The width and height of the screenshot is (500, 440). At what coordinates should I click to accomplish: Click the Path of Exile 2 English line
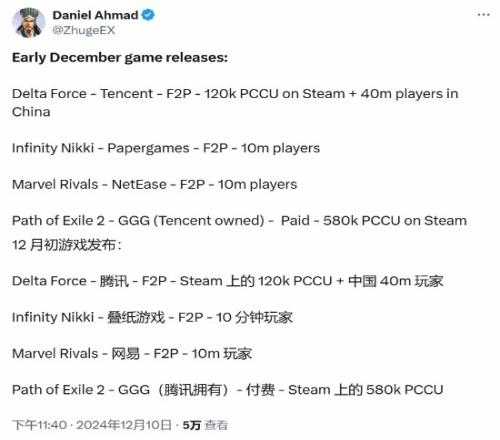(239, 221)
